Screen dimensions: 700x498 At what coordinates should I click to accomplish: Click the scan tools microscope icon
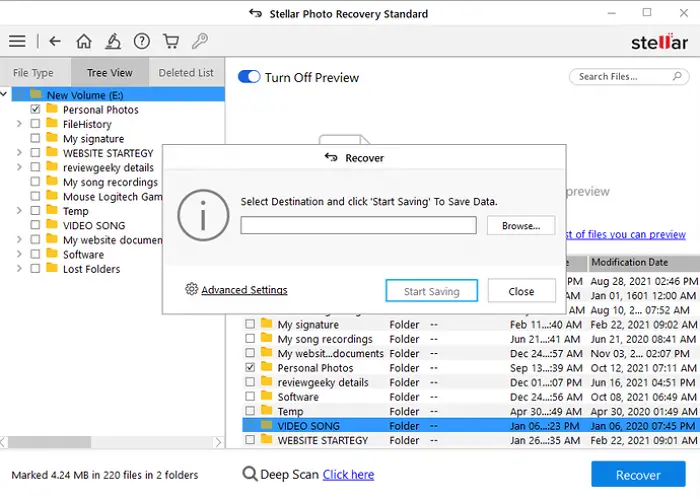[x=112, y=41]
